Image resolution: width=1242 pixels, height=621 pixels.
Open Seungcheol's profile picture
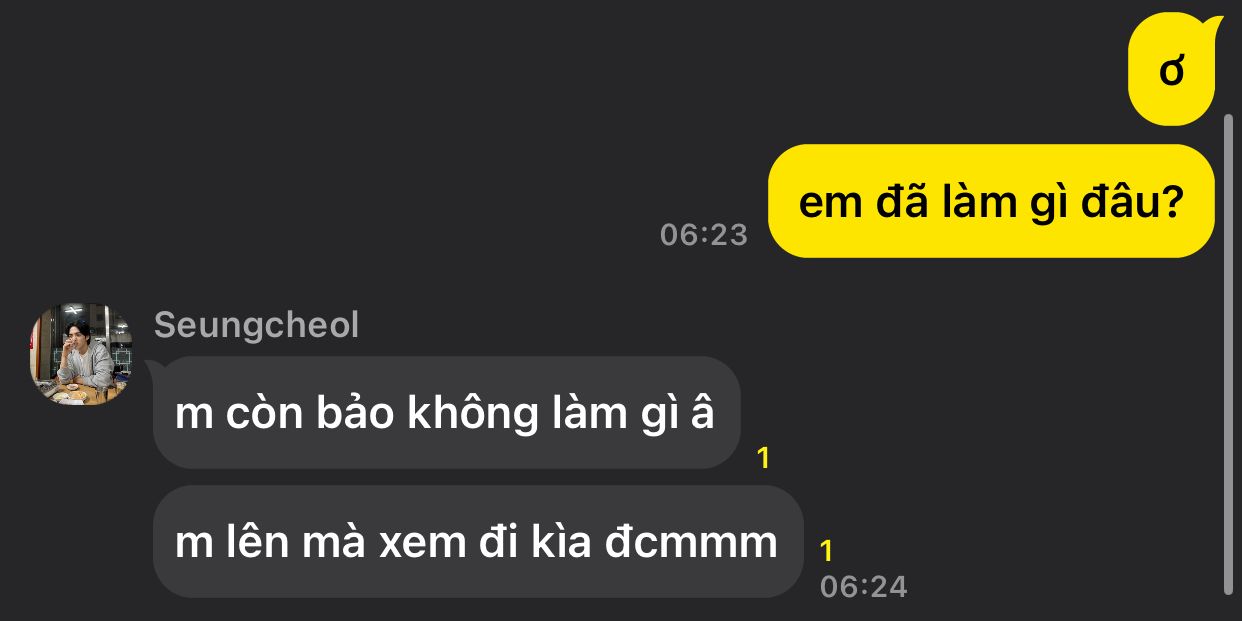tap(81, 355)
